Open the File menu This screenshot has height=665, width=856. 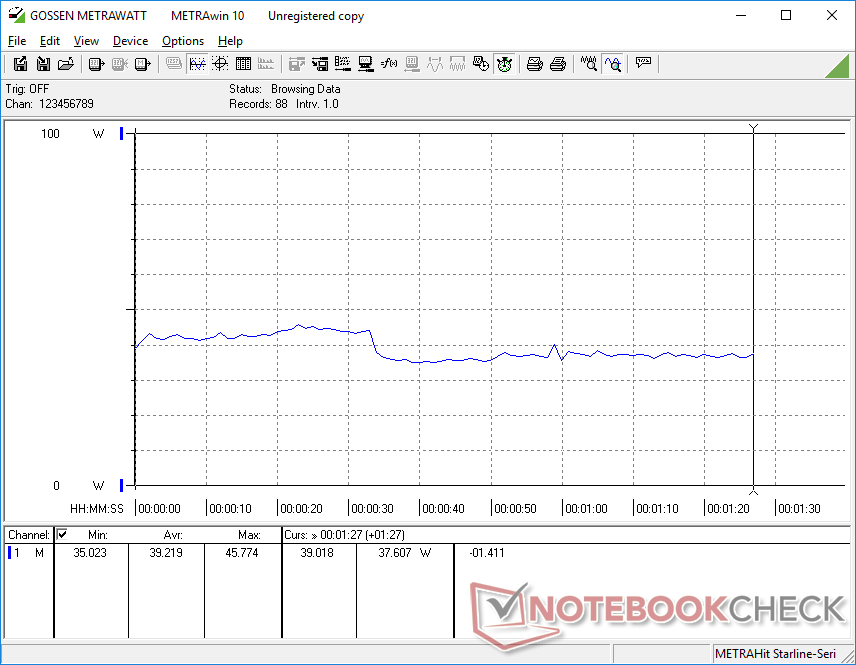tap(17, 41)
